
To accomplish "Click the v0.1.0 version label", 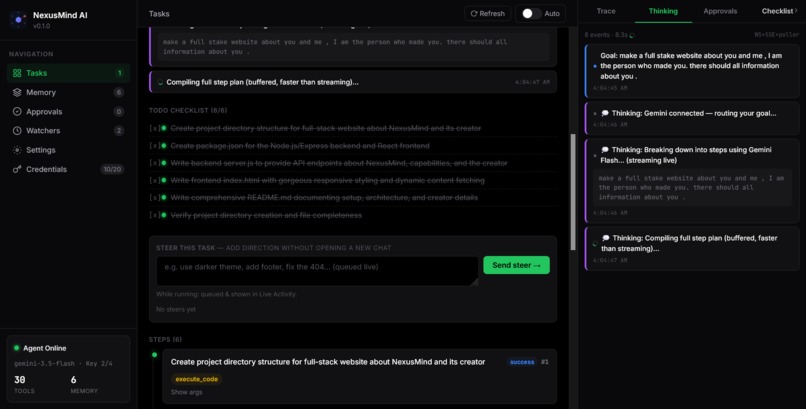I will (x=42, y=26).
